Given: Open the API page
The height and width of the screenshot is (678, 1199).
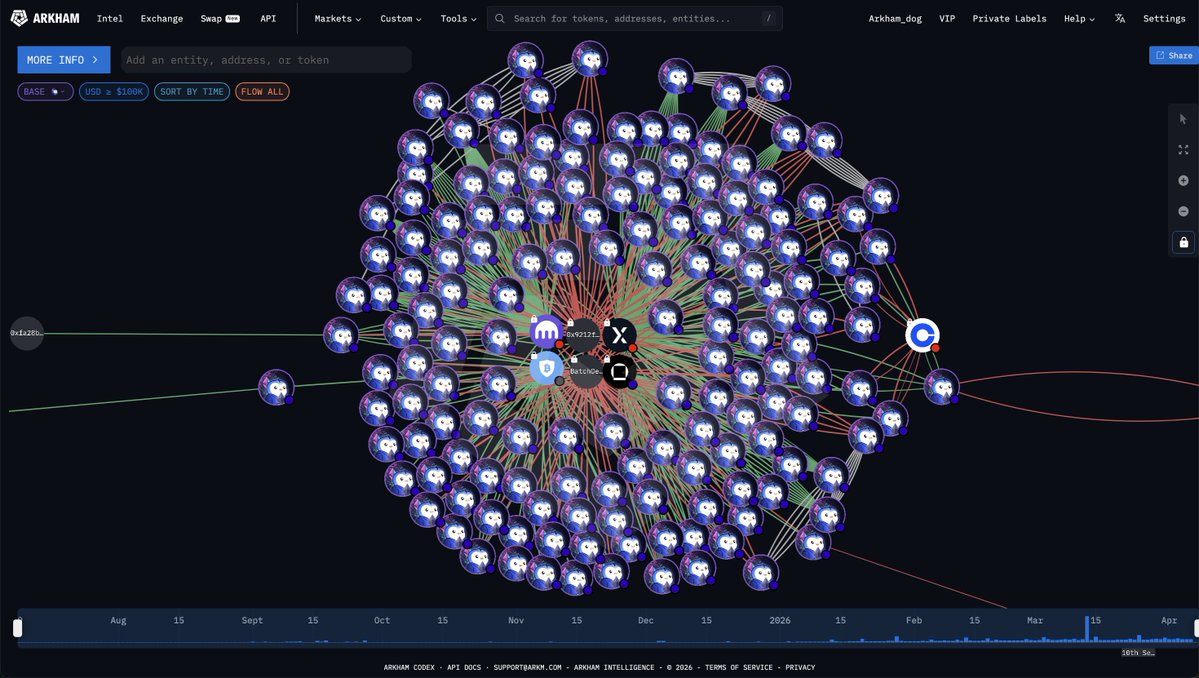Looking at the screenshot, I should [x=268, y=18].
